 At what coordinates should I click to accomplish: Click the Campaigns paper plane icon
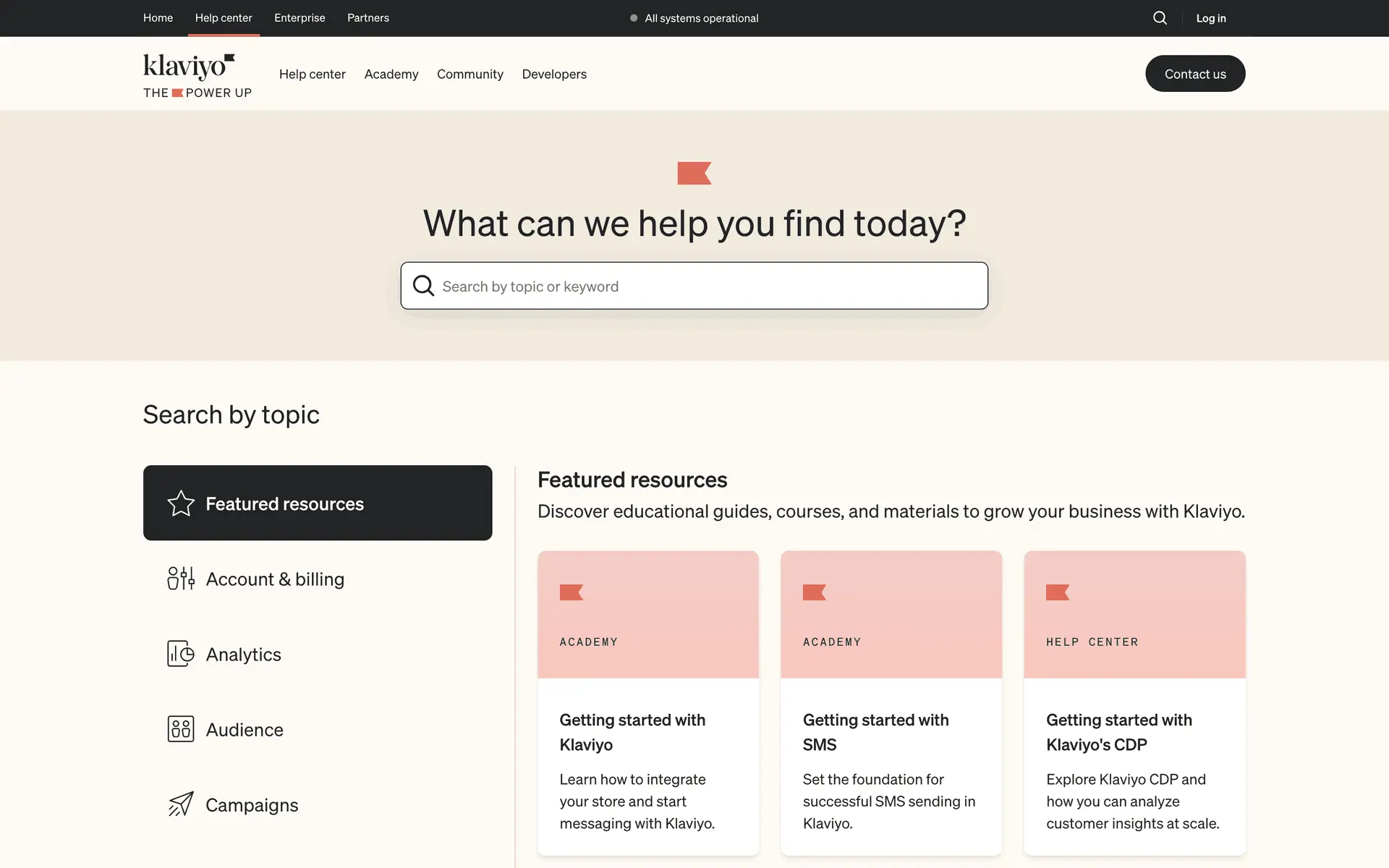click(181, 804)
